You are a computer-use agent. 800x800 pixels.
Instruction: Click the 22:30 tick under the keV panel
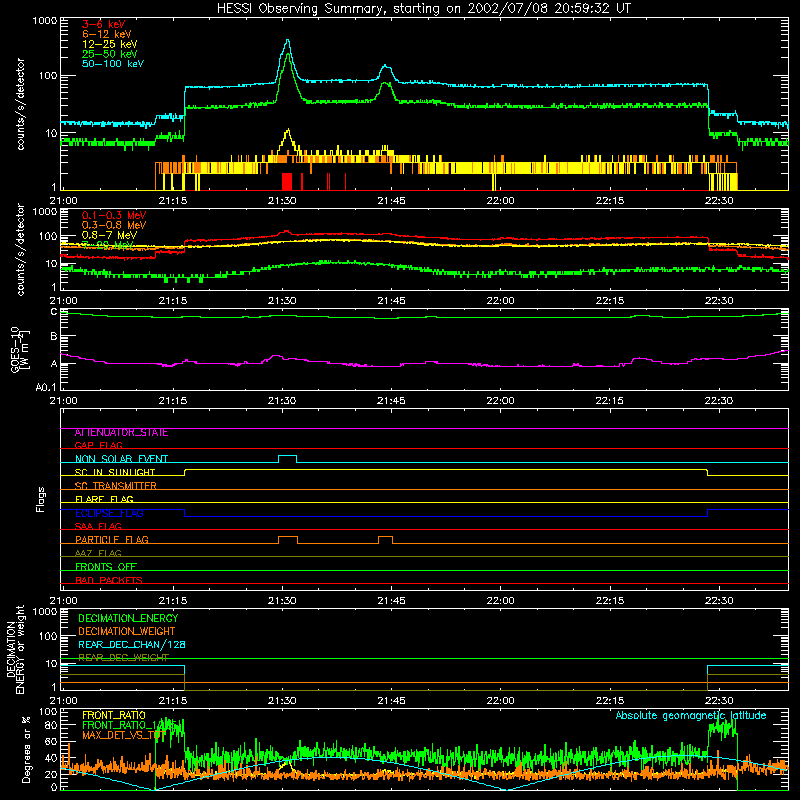click(x=719, y=201)
